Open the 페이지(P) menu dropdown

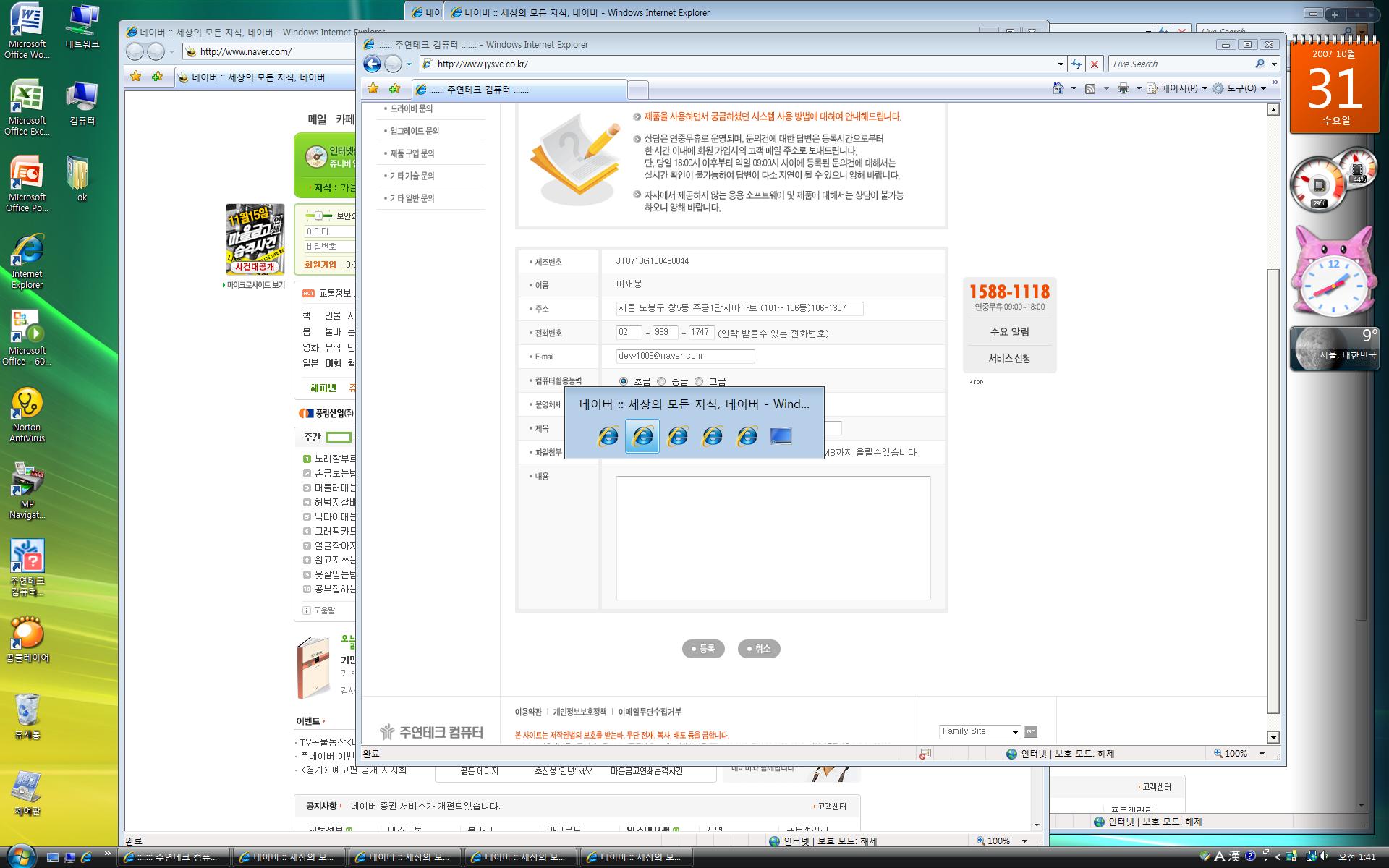tap(1183, 88)
